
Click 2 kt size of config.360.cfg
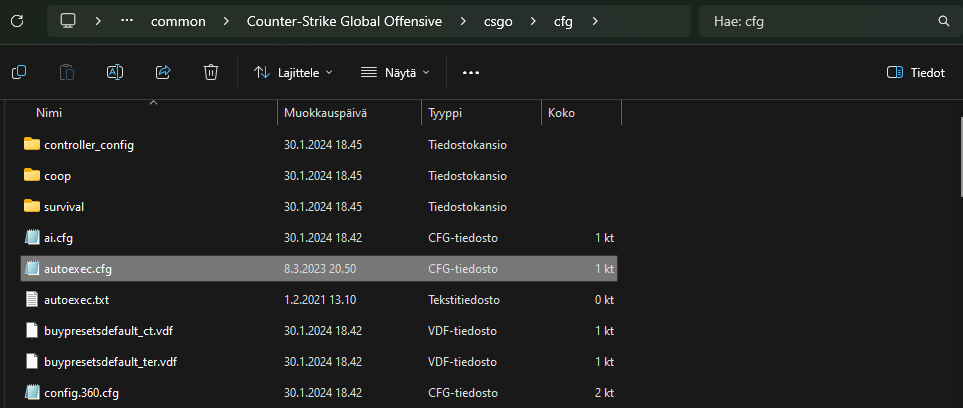coord(604,392)
